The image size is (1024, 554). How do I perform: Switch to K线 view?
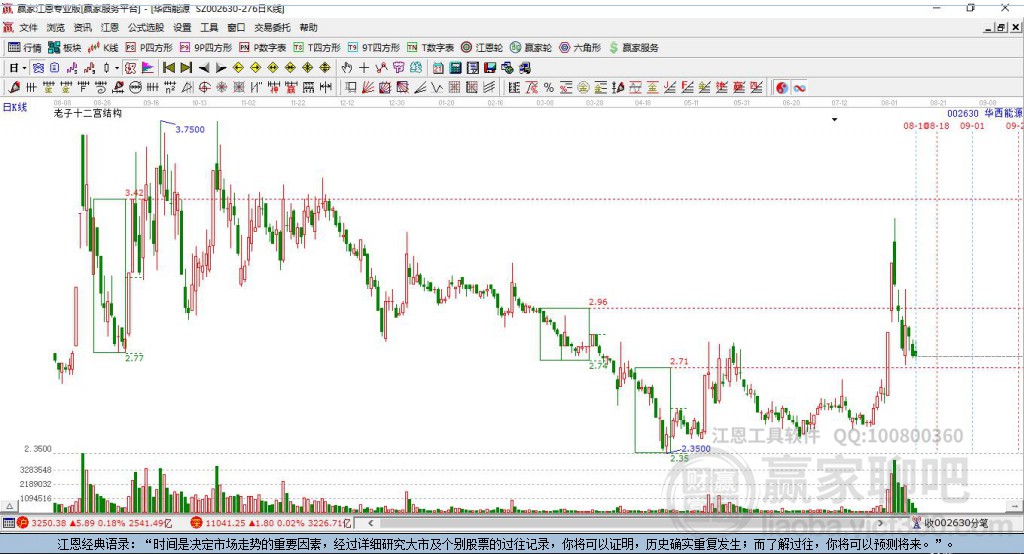103,48
